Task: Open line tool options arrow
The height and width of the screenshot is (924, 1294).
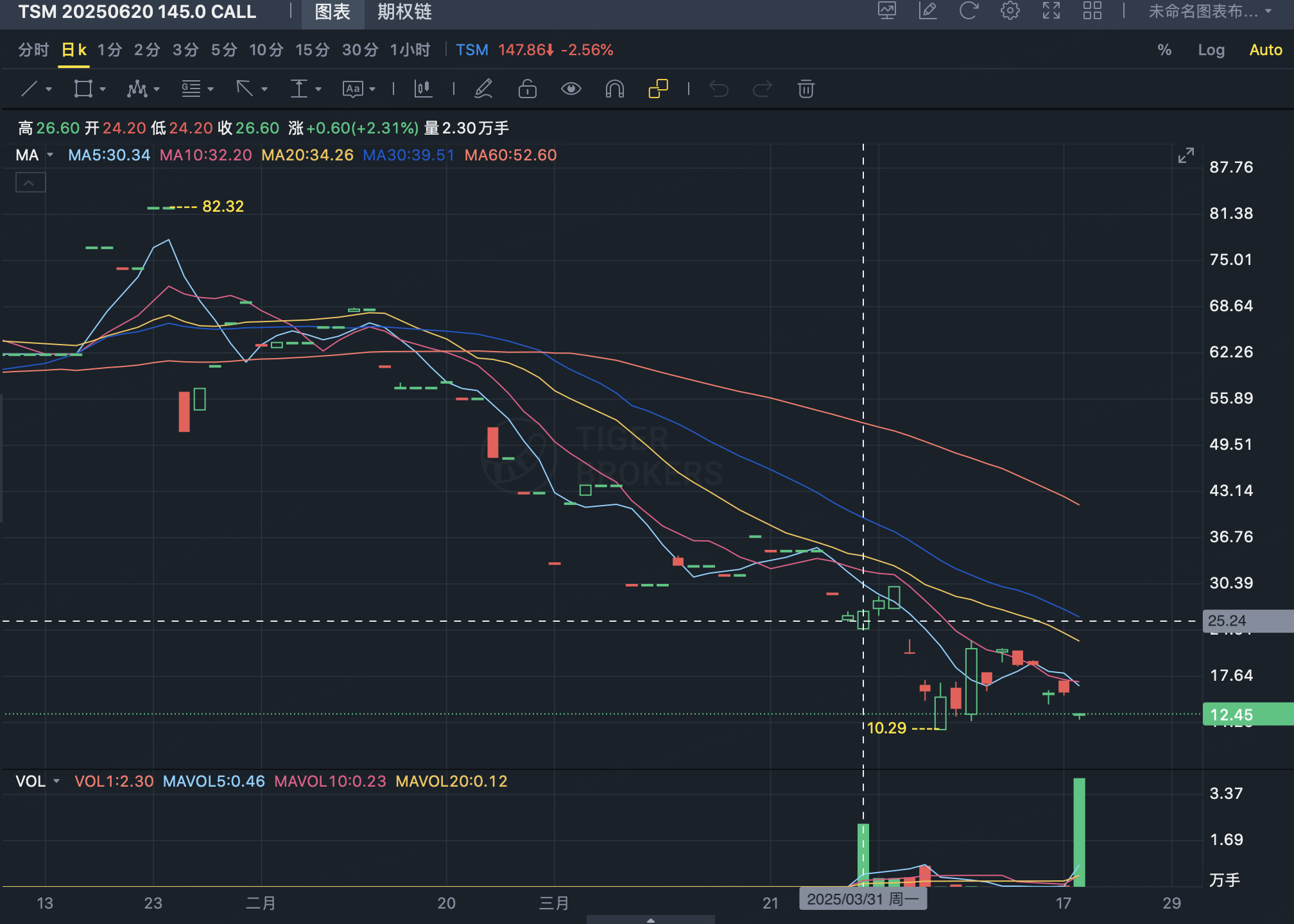Action: (49, 89)
